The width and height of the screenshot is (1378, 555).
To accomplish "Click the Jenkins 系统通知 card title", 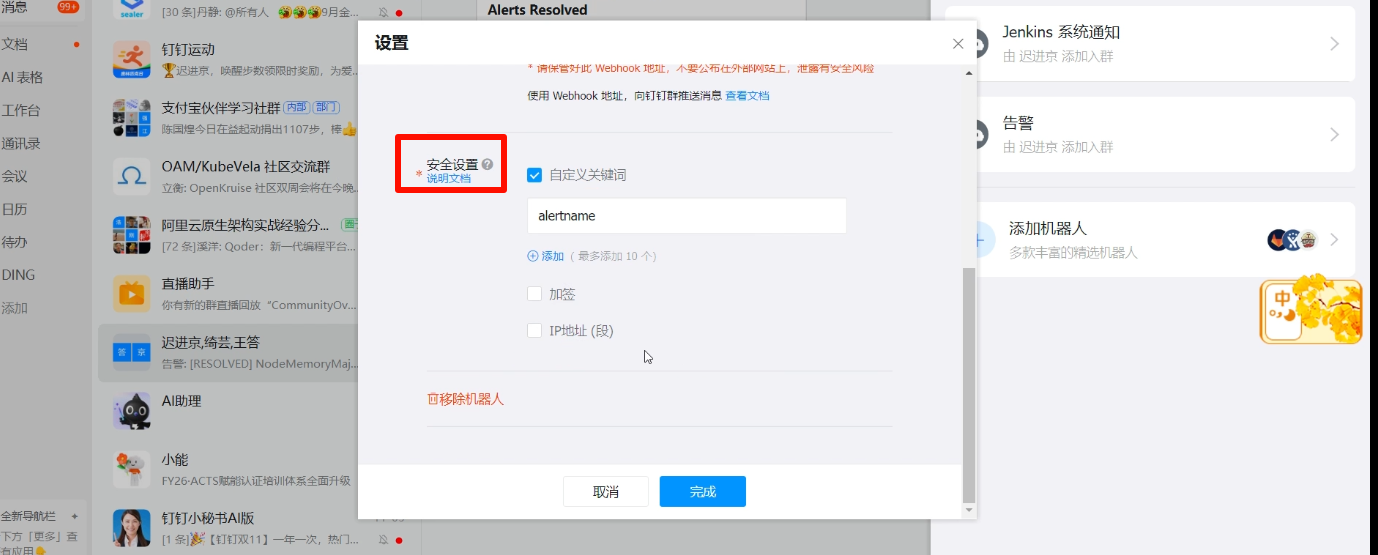I will [x=1061, y=32].
